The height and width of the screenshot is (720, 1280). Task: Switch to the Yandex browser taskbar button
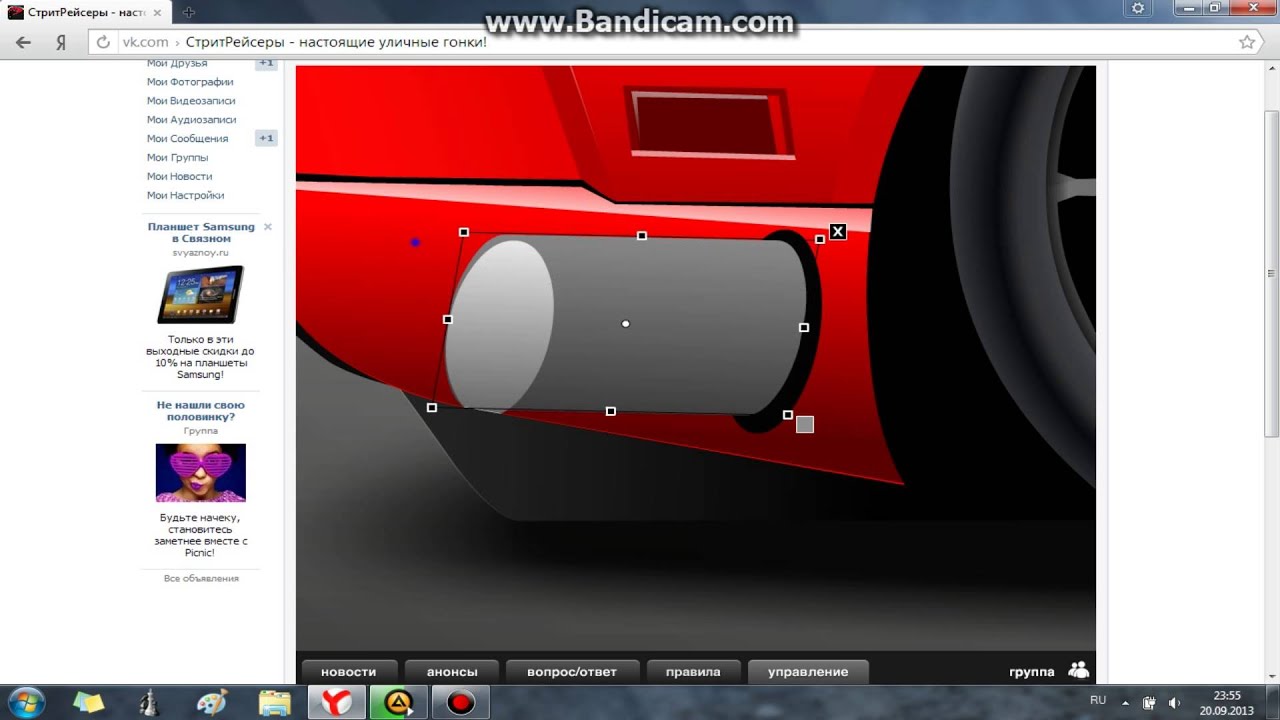point(336,702)
